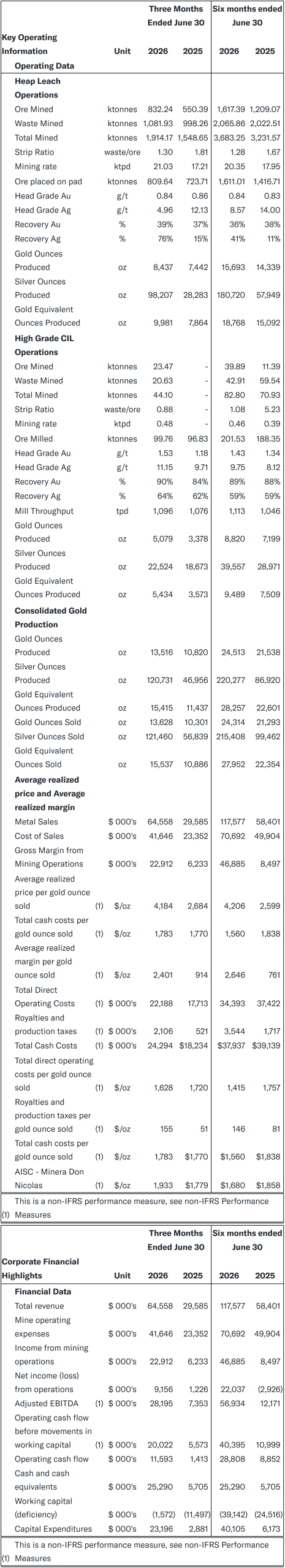Click the Cost of Sales value 41,646

click(x=161, y=836)
